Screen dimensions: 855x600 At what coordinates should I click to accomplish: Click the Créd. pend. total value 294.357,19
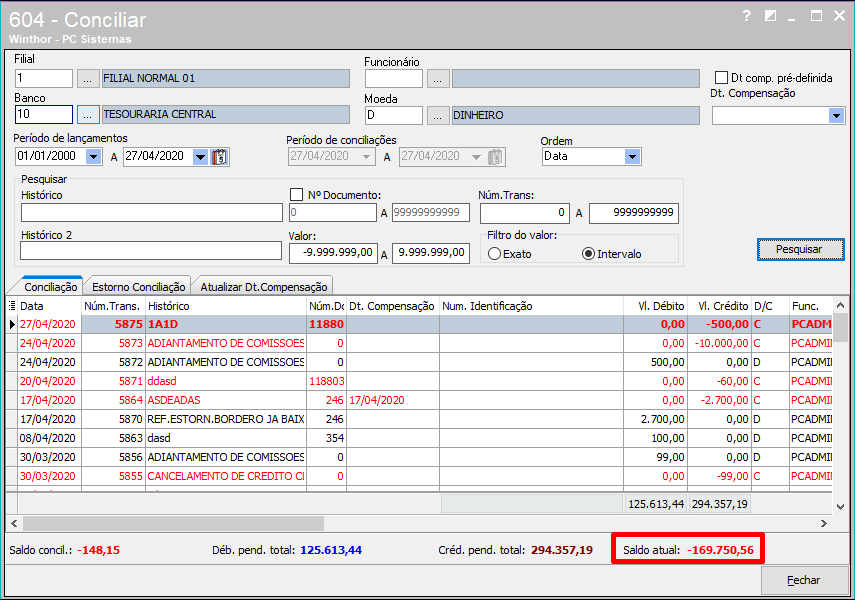pos(562,550)
